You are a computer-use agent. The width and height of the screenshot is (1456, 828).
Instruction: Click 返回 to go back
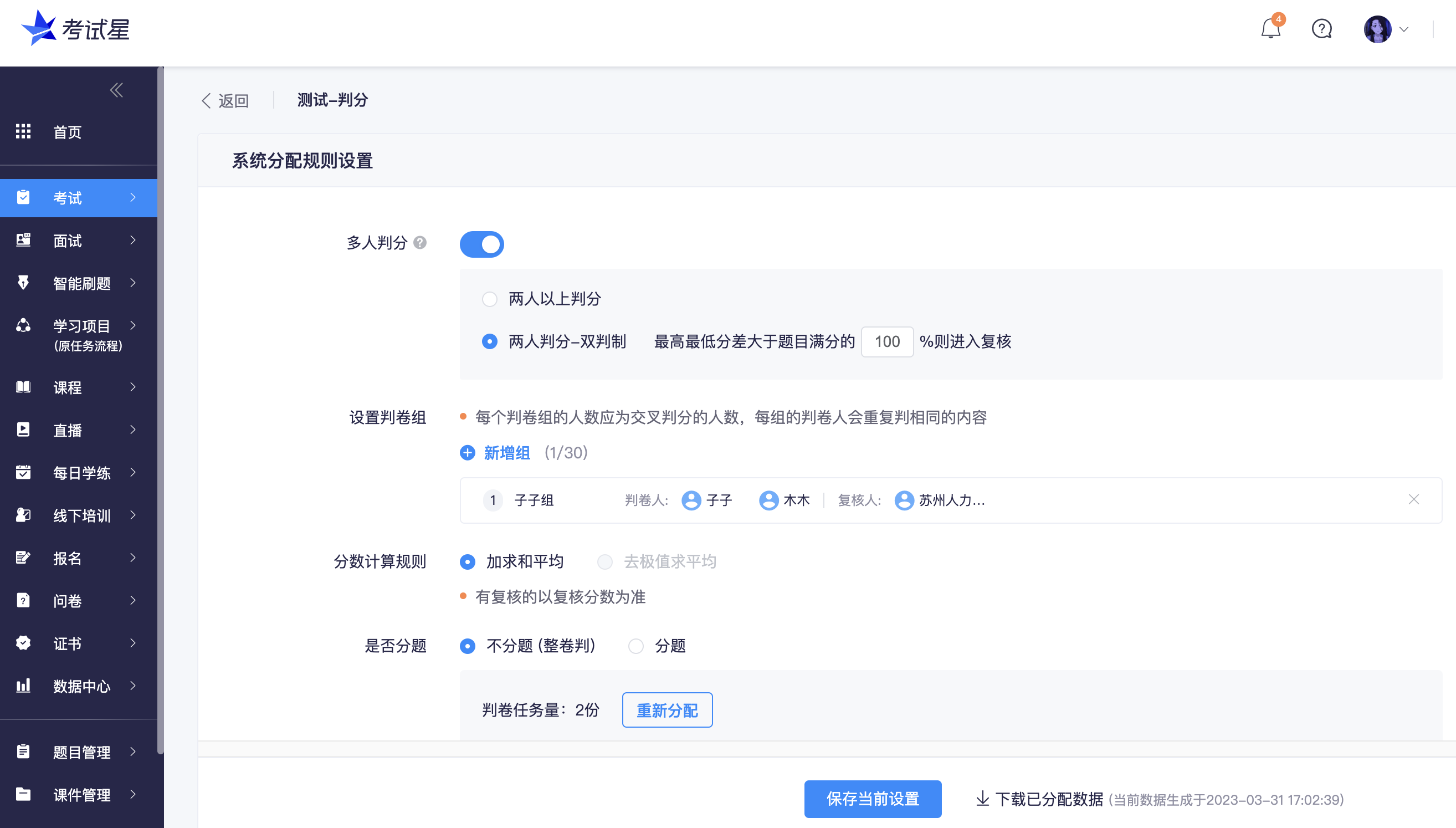[x=225, y=101]
